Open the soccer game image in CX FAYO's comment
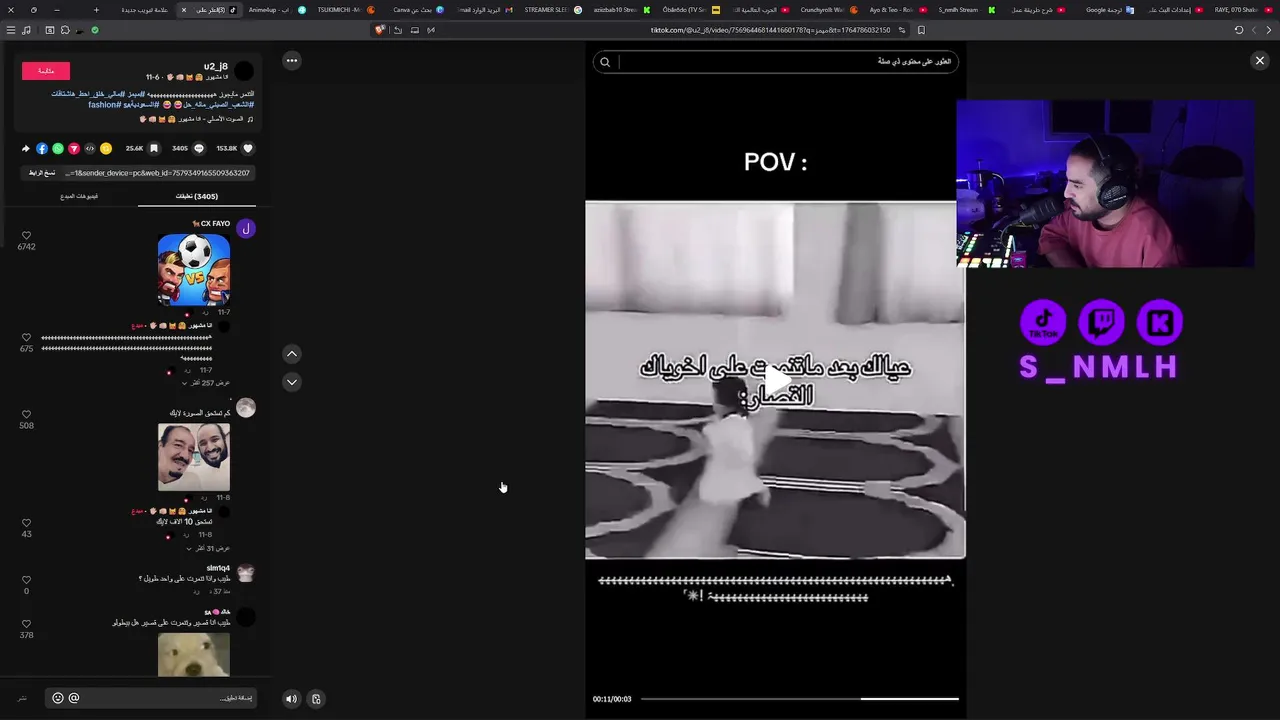 point(194,270)
